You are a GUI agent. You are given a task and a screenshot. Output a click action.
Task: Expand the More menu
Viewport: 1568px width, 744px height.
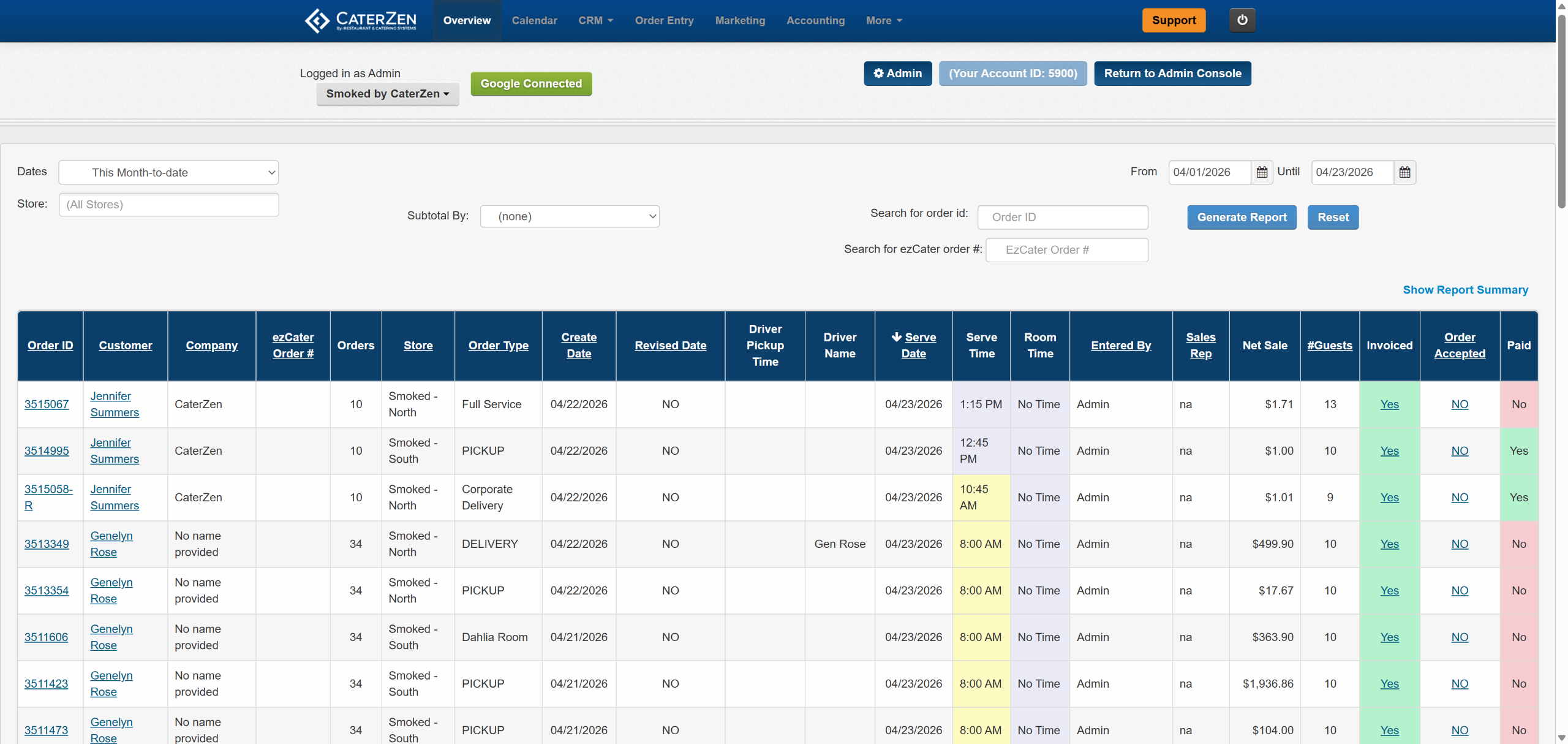(883, 20)
